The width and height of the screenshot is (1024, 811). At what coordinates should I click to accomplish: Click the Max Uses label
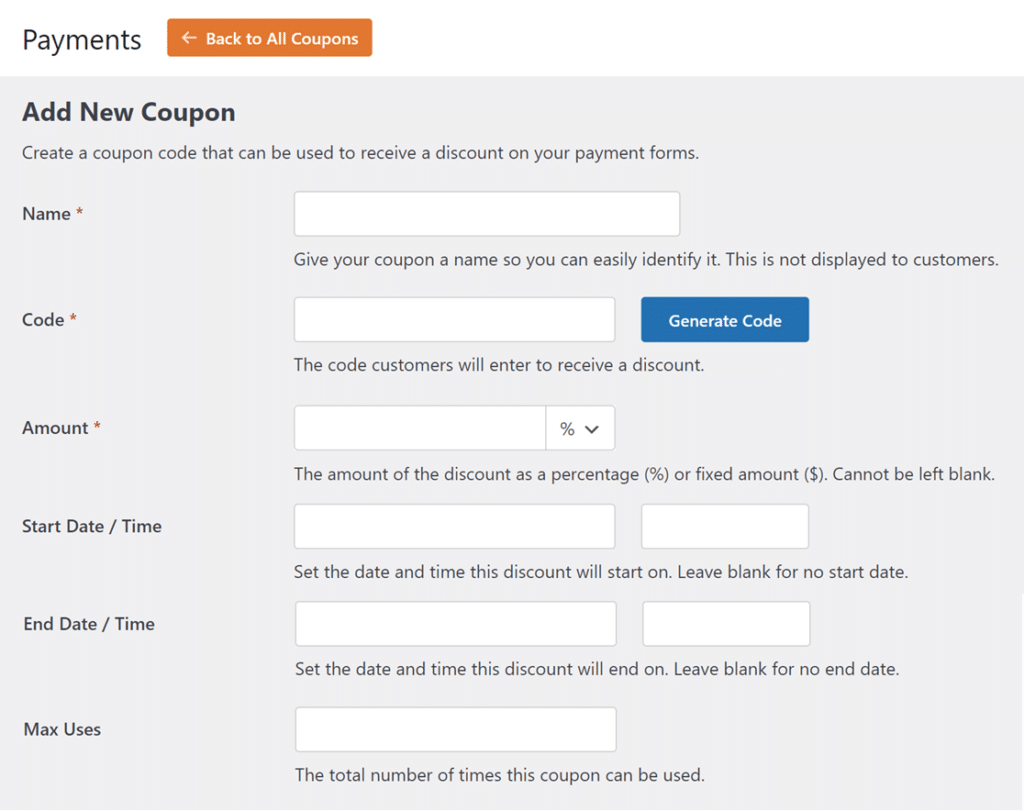pos(61,729)
